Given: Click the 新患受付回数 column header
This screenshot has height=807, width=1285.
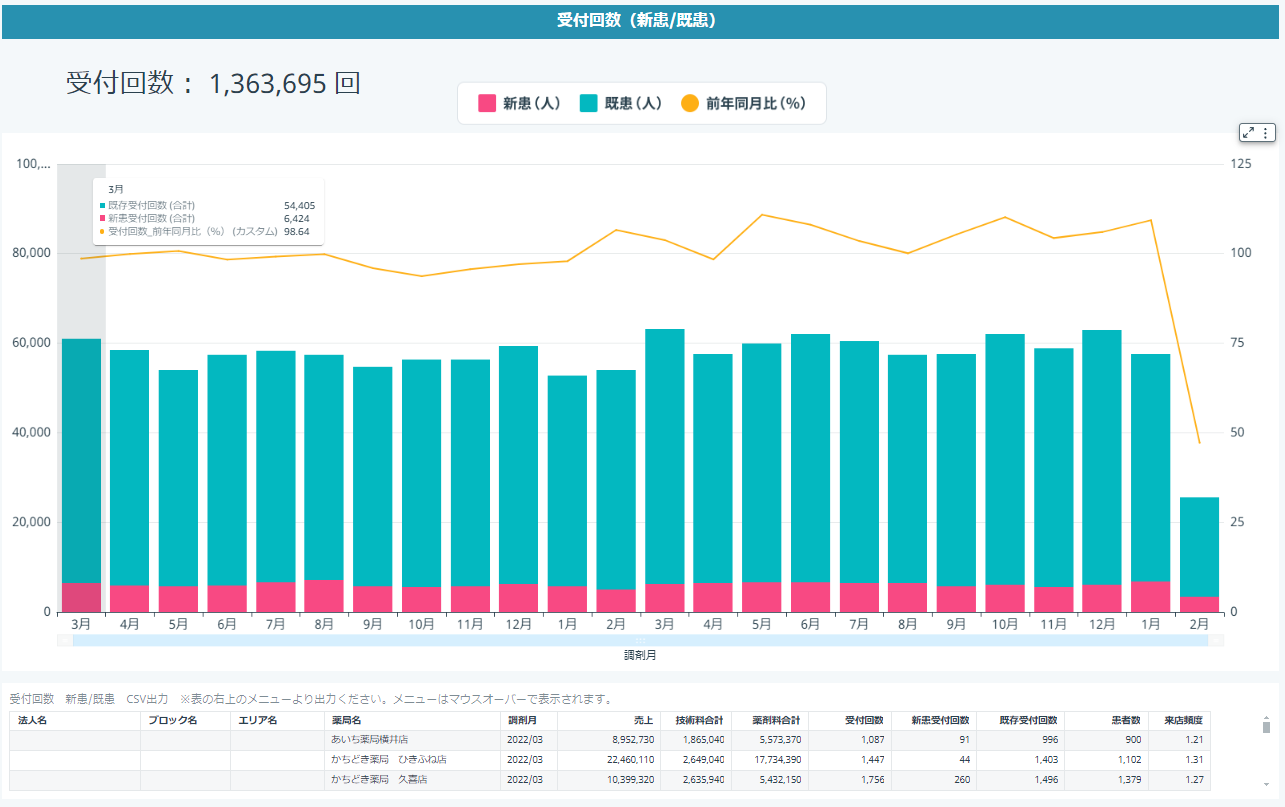Looking at the screenshot, I should (940, 720).
